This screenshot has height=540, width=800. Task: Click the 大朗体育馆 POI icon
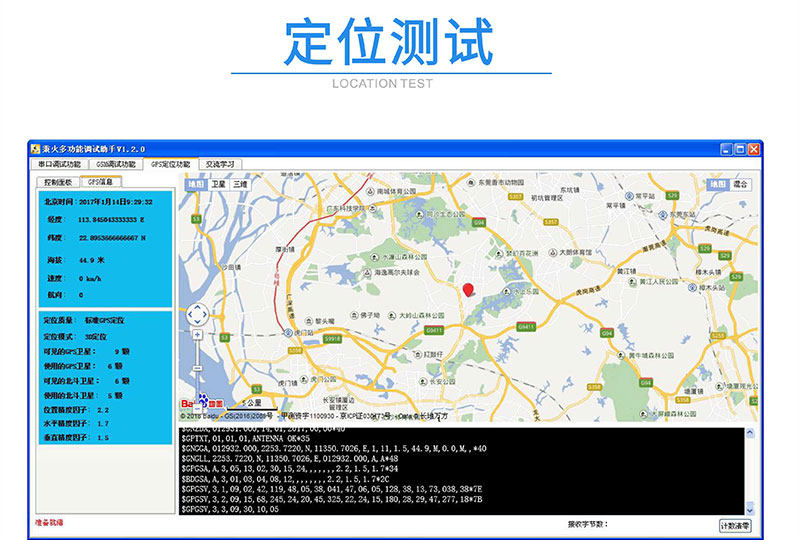click(x=553, y=252)
